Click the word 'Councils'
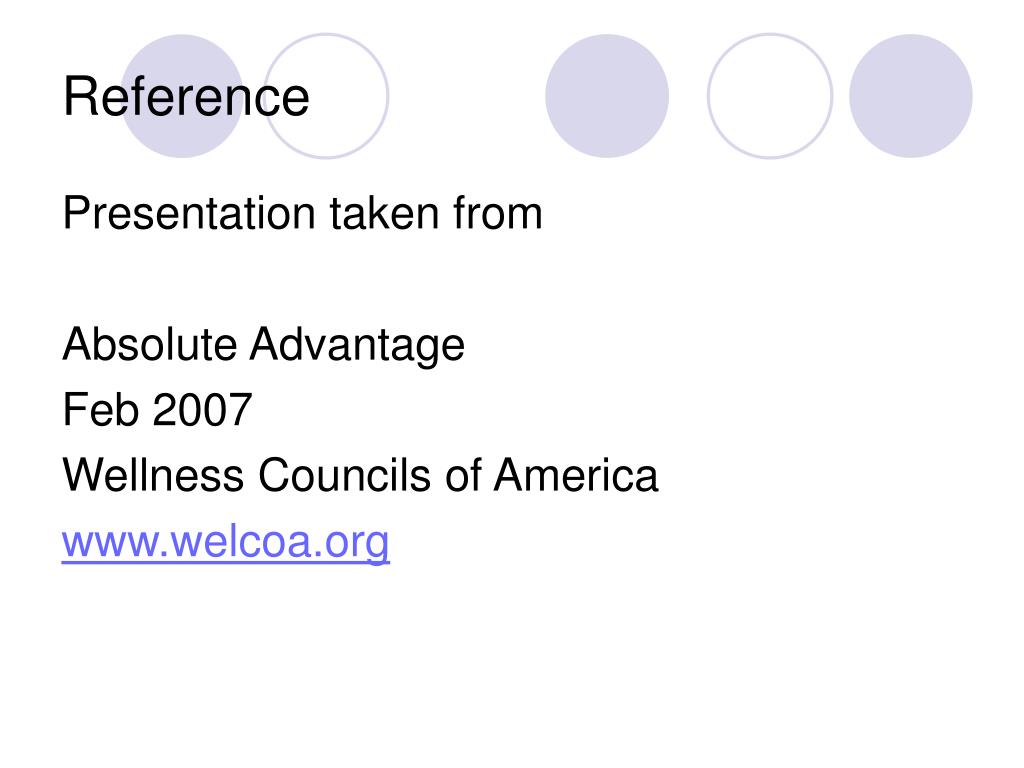The width and height of the screenshot is (1024, 768). click(345, 475)
